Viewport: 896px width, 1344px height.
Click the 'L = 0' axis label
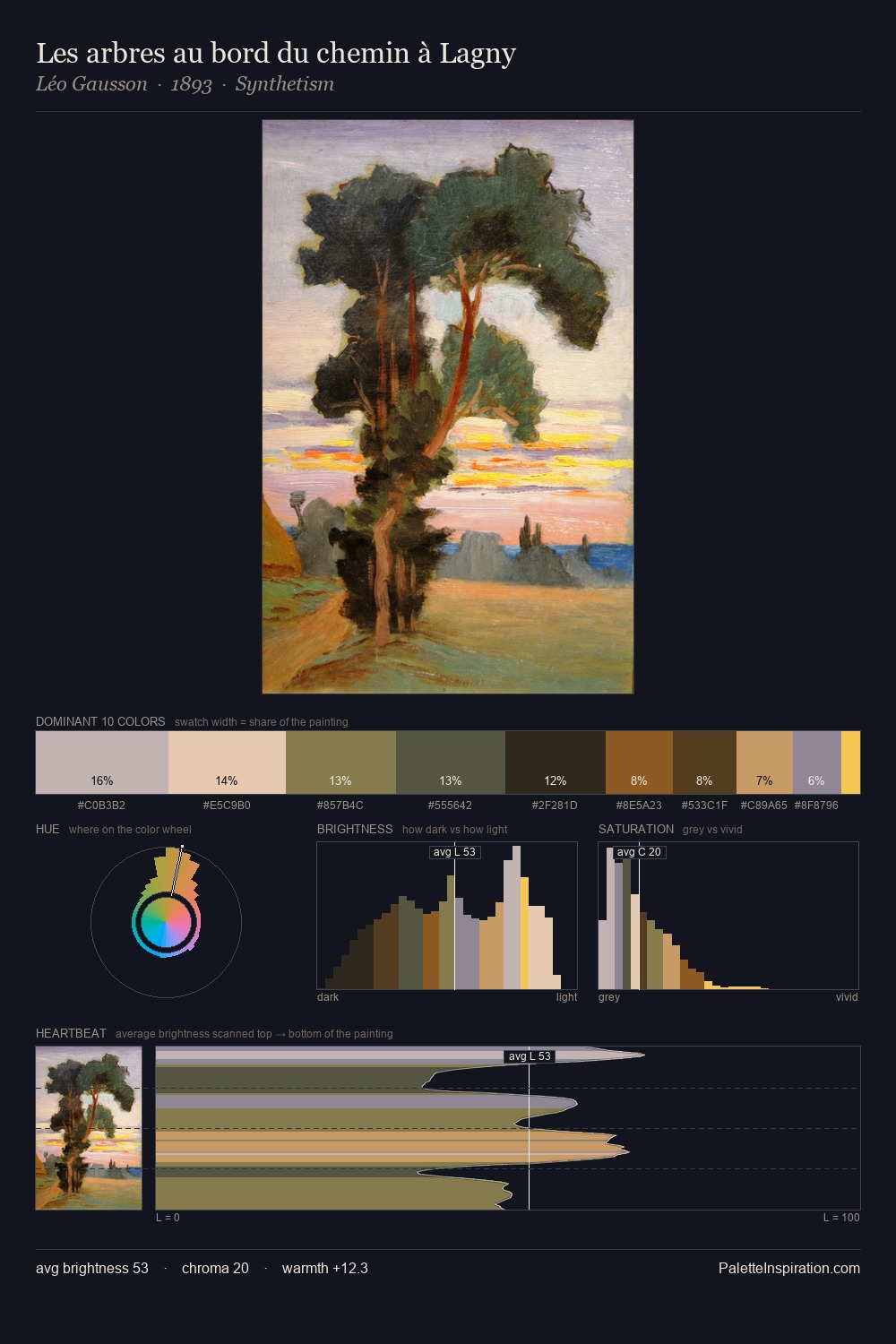coord(168,1217)
